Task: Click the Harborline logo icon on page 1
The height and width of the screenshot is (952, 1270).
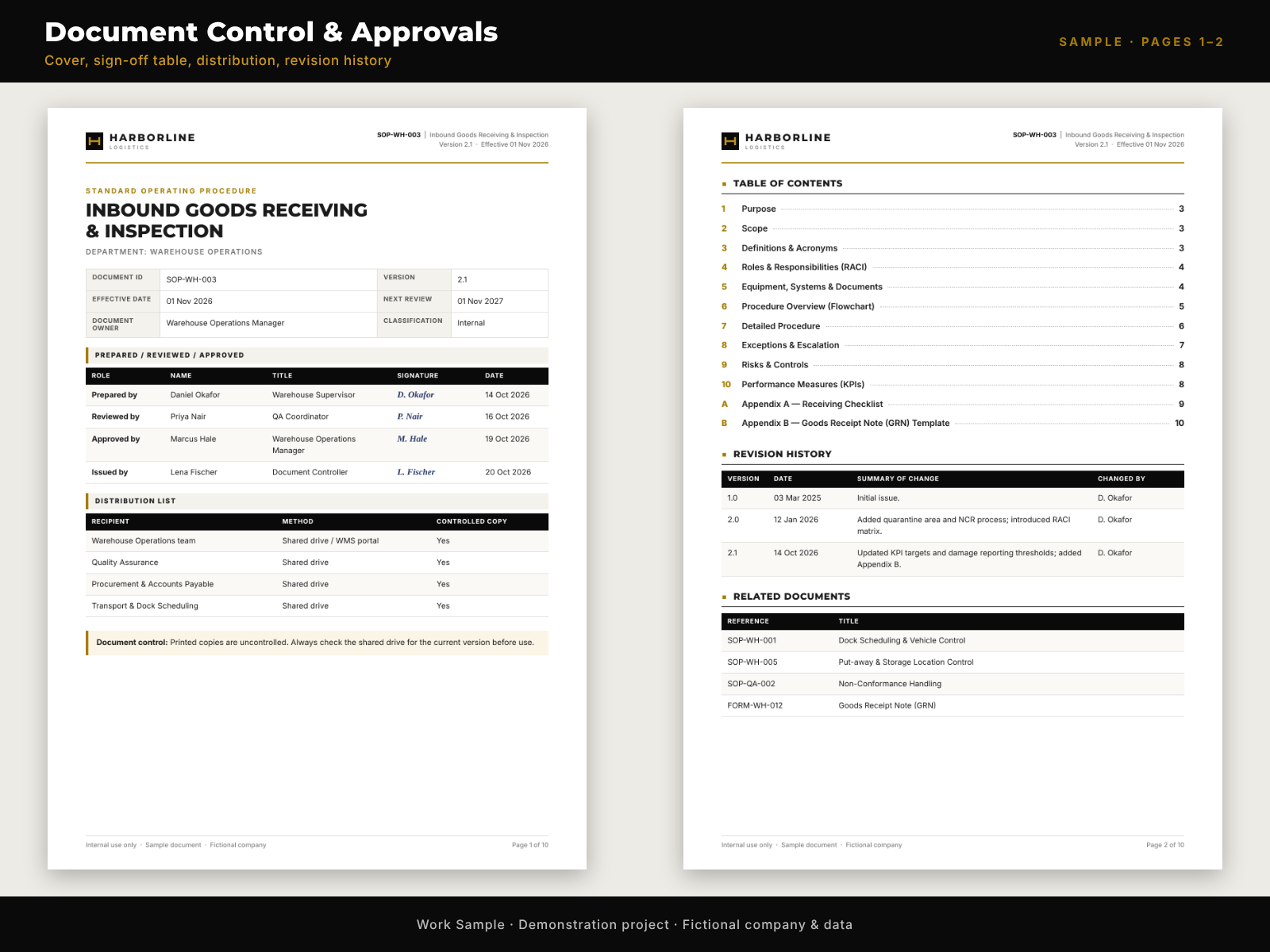Action: click(x=94, y=141)
